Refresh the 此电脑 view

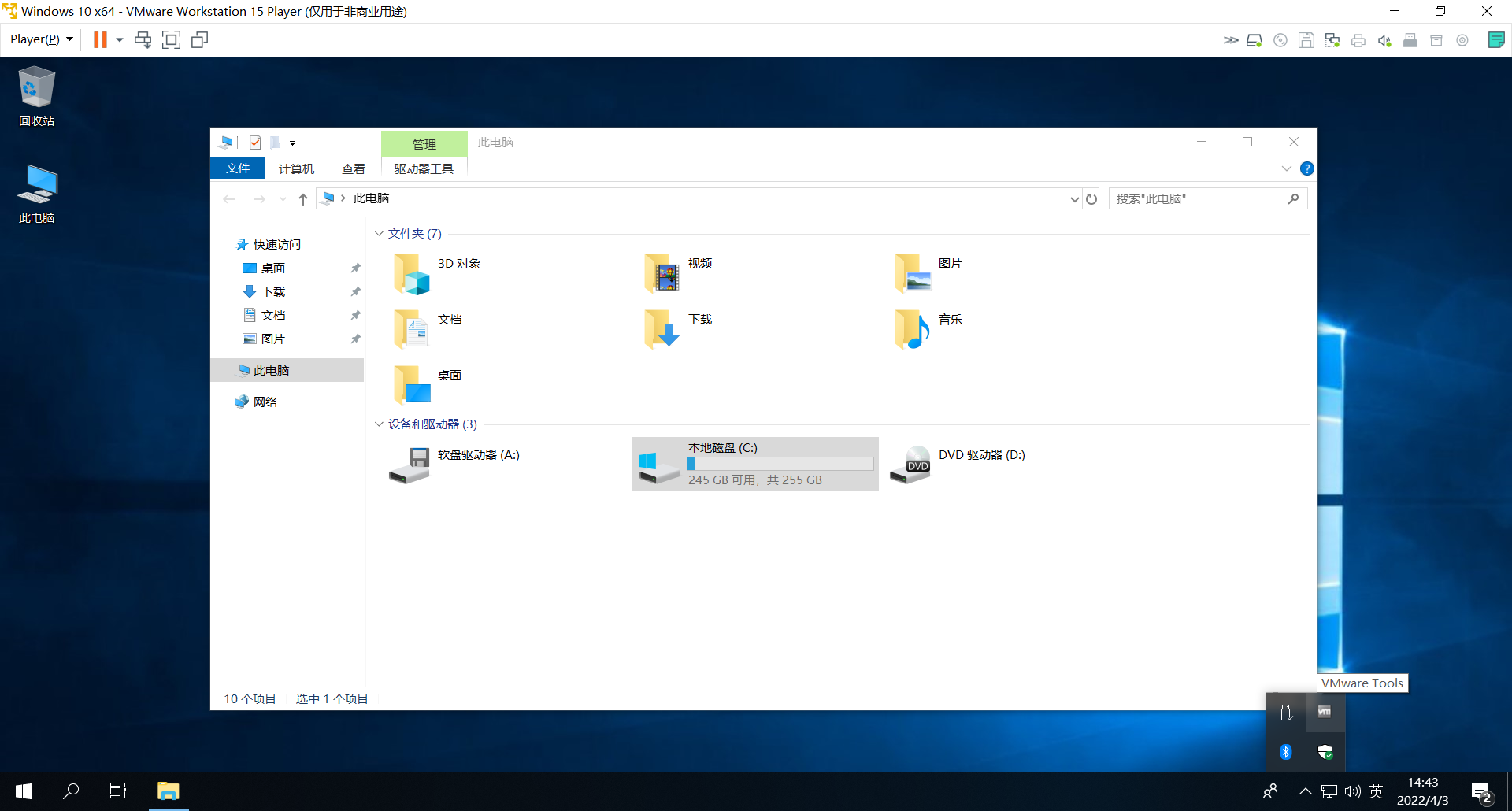pyautogui.click(x=1091, y=199)
